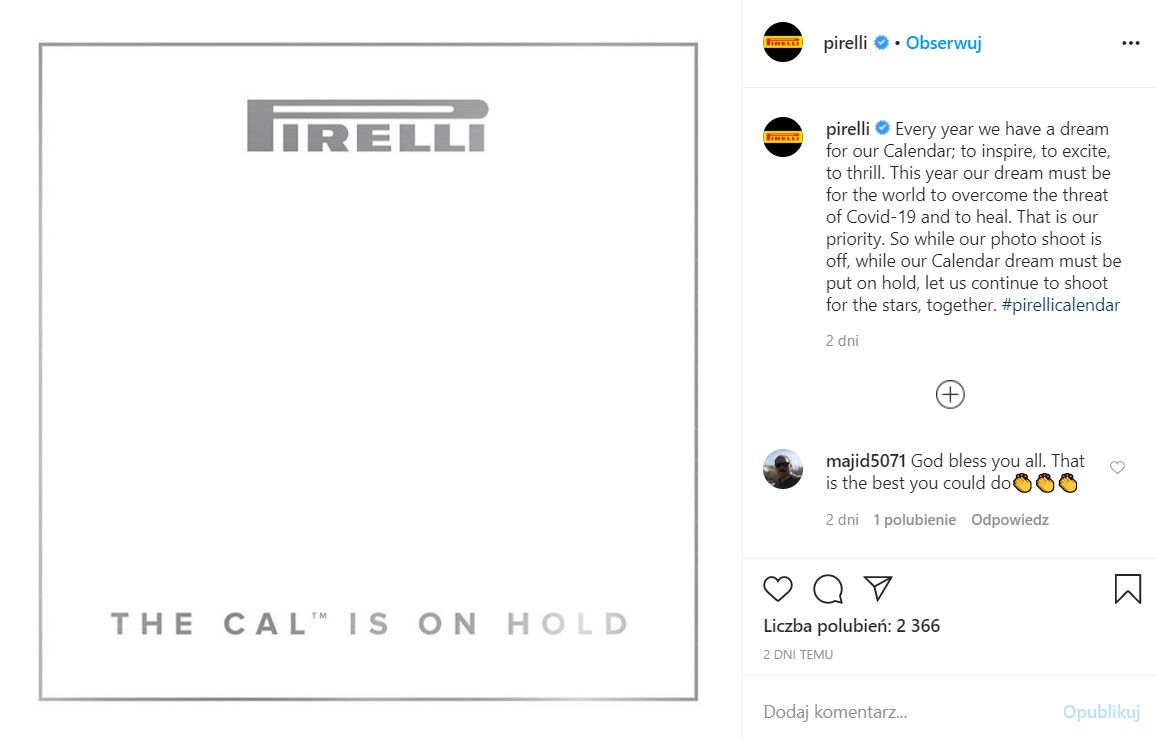
Task: Open comments via speech bubble icon
Action: pos(828,589)
